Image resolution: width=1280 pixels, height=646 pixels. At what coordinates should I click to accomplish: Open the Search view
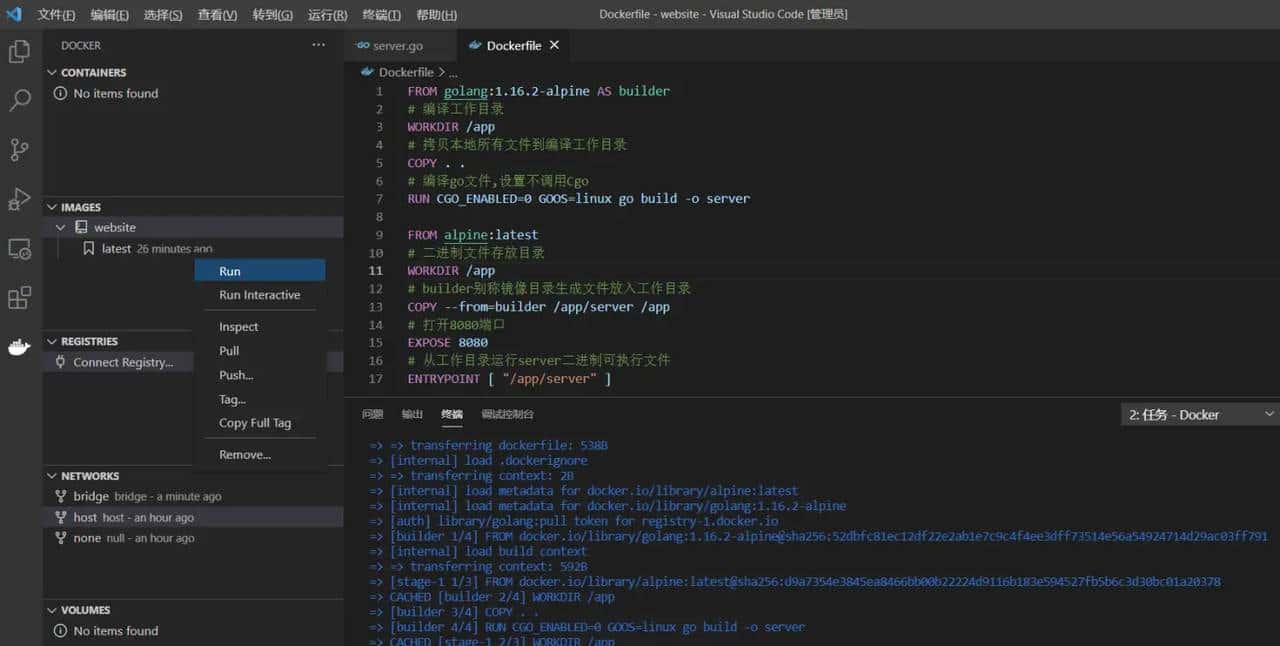tap(20, 100)
